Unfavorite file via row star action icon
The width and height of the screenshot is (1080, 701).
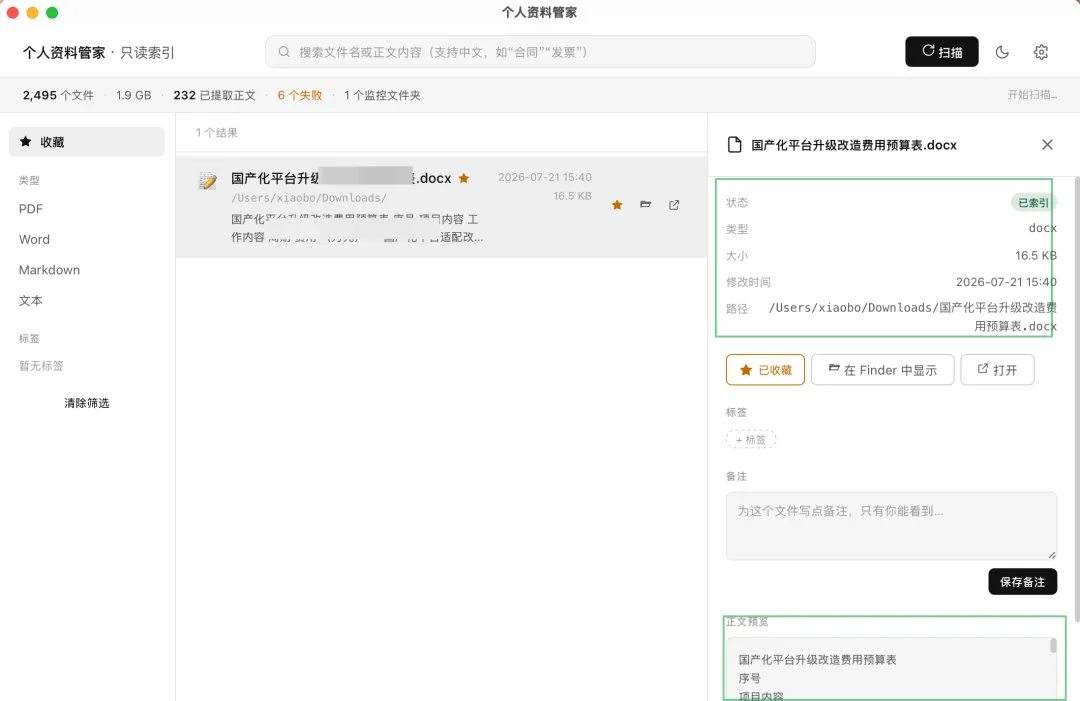617,205
